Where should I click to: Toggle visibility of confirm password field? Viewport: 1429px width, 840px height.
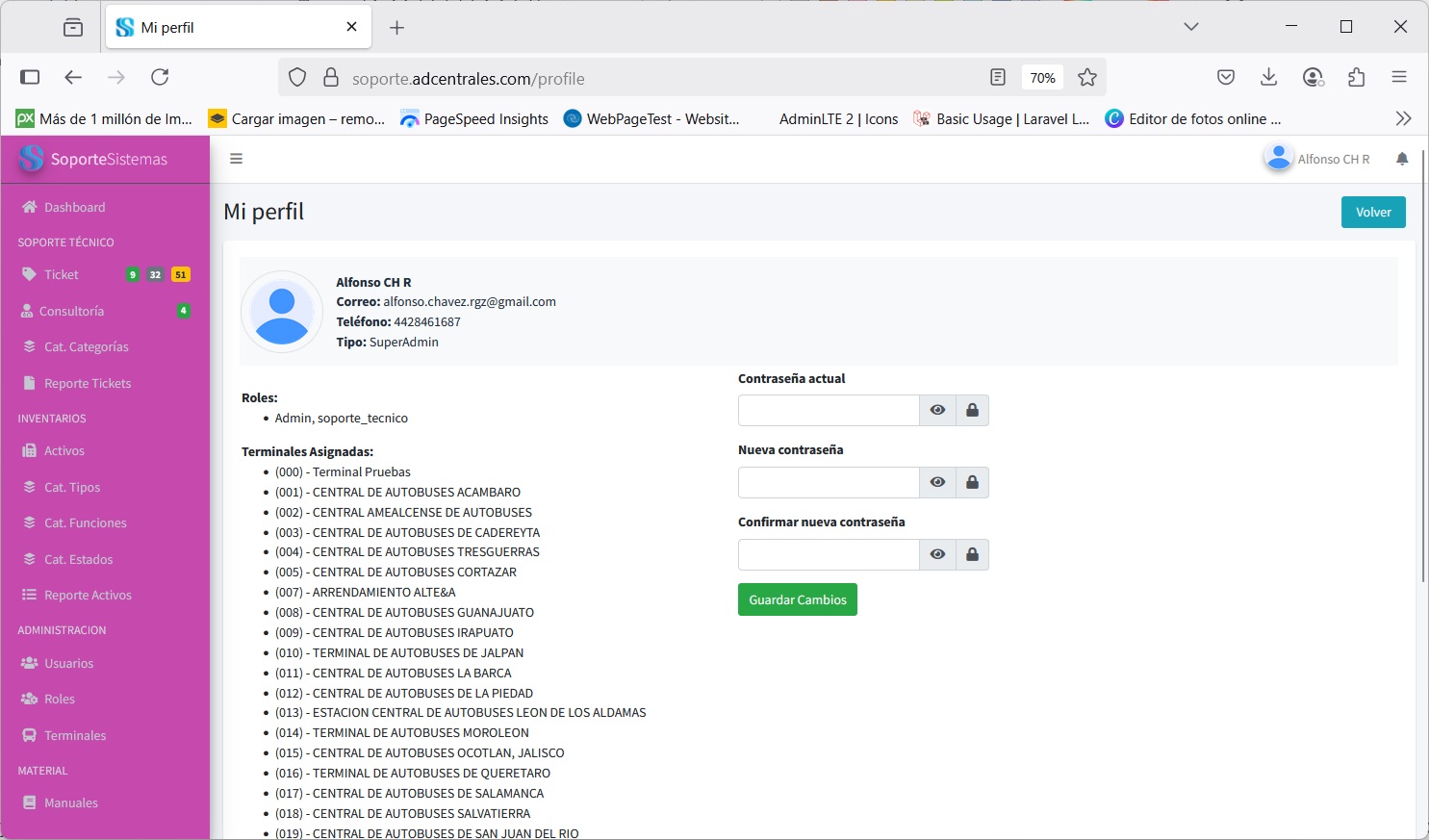click(937, 554)
